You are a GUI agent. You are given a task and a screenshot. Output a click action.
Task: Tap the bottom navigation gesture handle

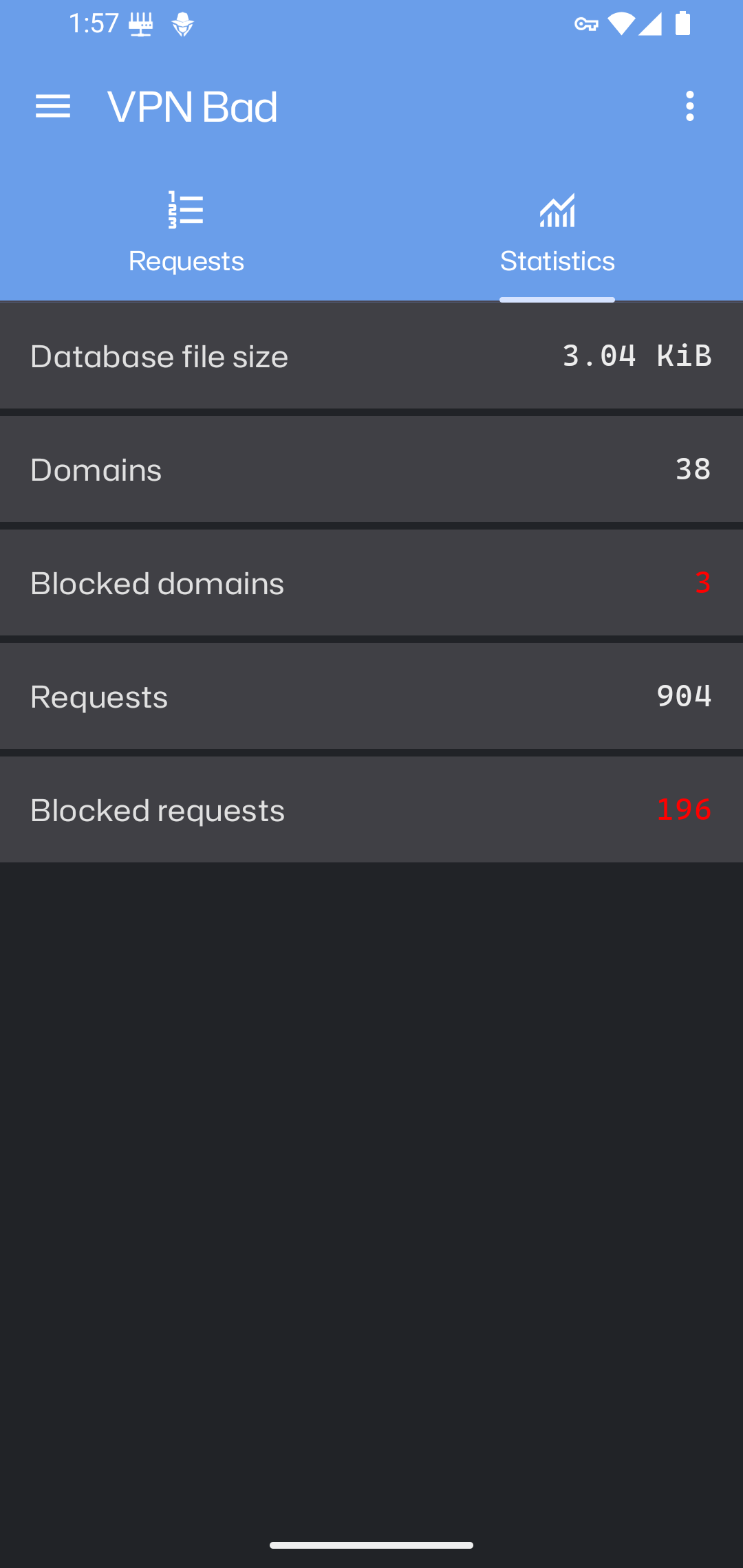[x=371, y=1545]
